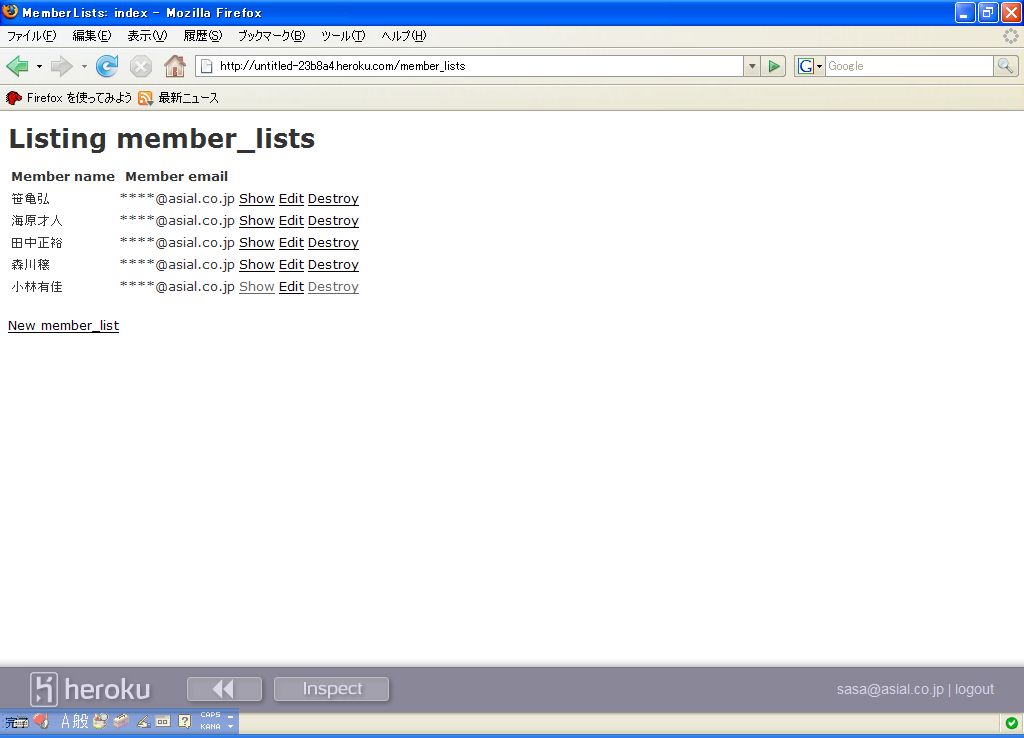Expand the URL history dropdown arrow
The width and height of the screenshot is (1024, 738).
tap(752, 66)
